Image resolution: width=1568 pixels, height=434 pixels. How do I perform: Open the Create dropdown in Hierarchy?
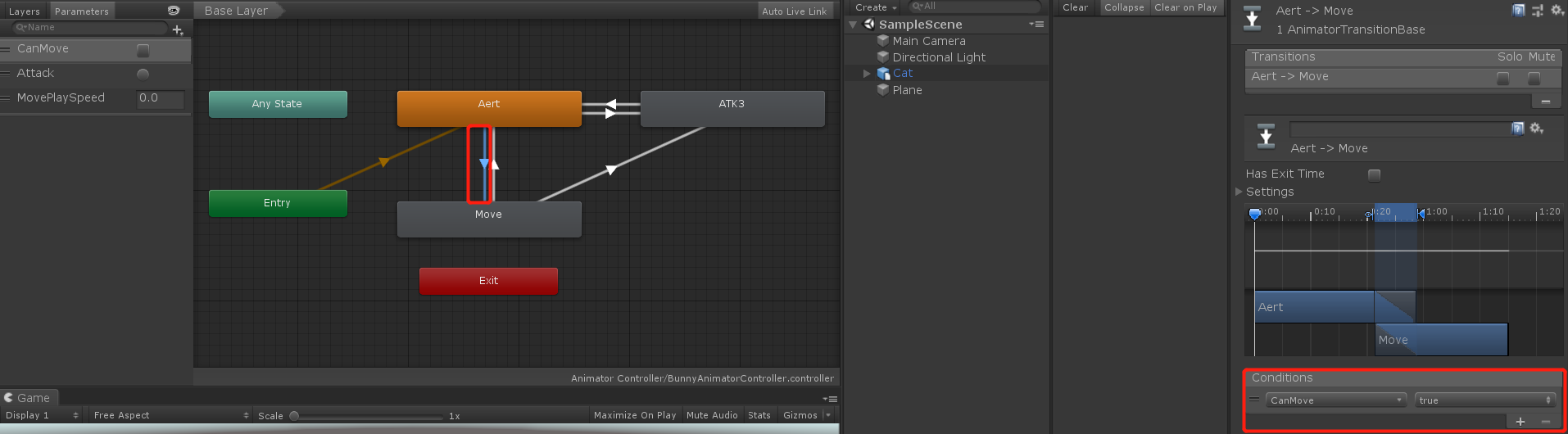876,7
